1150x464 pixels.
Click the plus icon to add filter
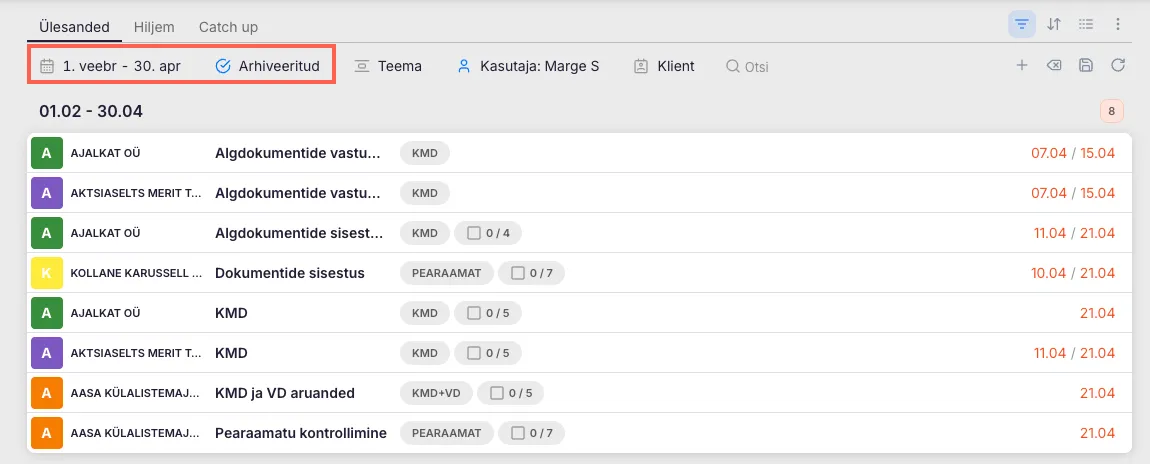1021,66
